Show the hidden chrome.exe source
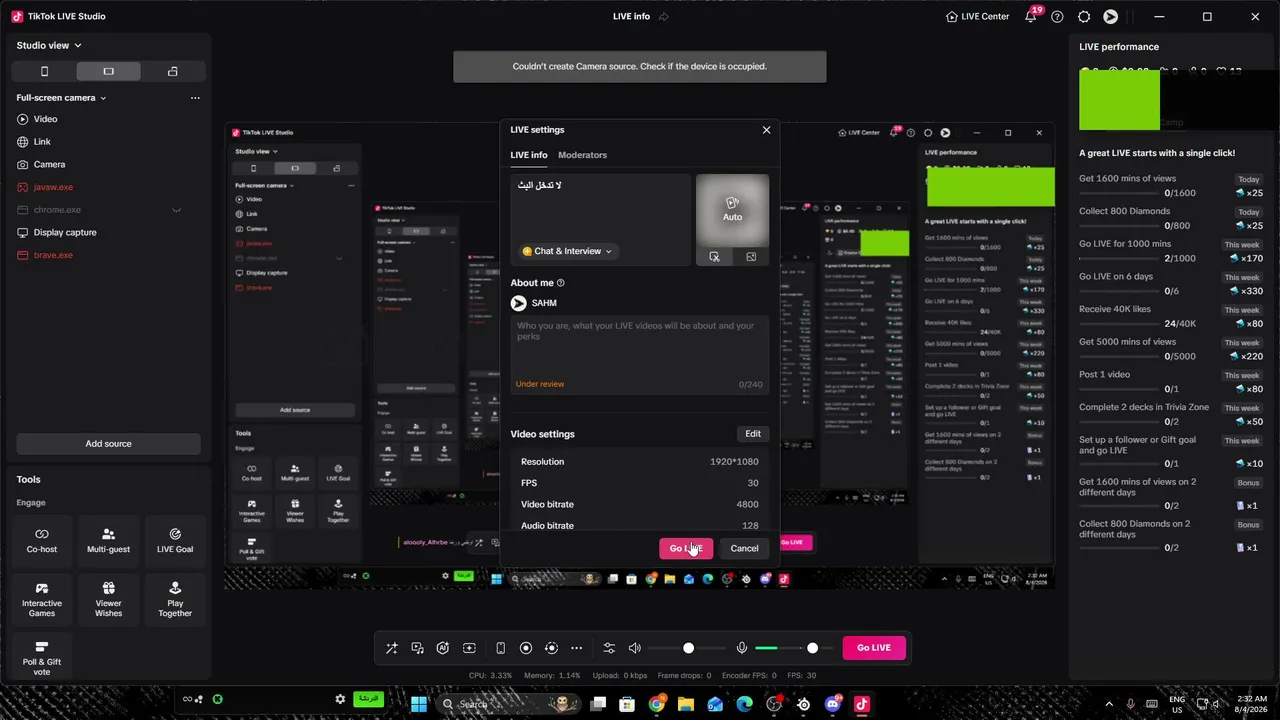This screenshot has width=1280, height=720. click(177, 210)
